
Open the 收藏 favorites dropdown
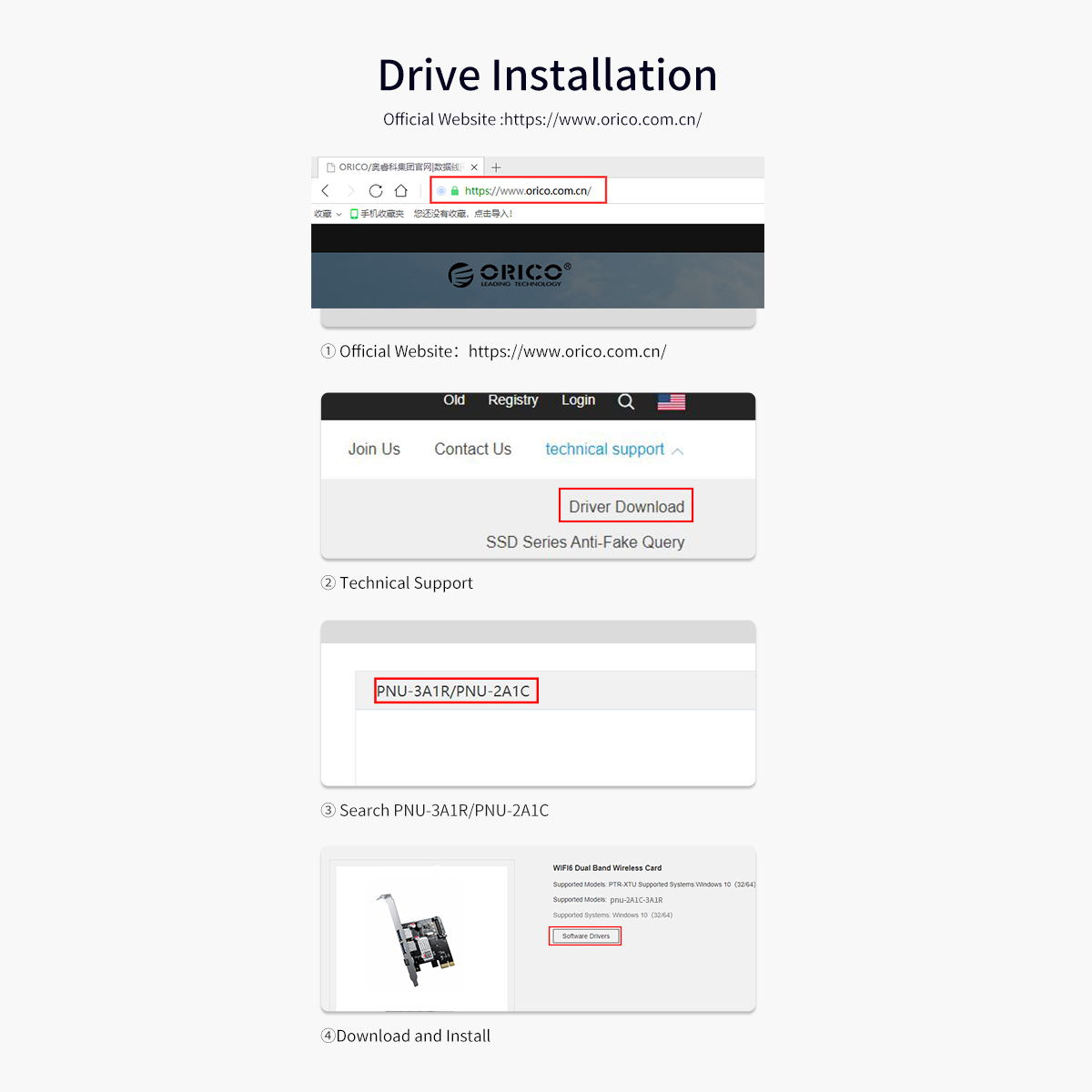tap(328, 214)
